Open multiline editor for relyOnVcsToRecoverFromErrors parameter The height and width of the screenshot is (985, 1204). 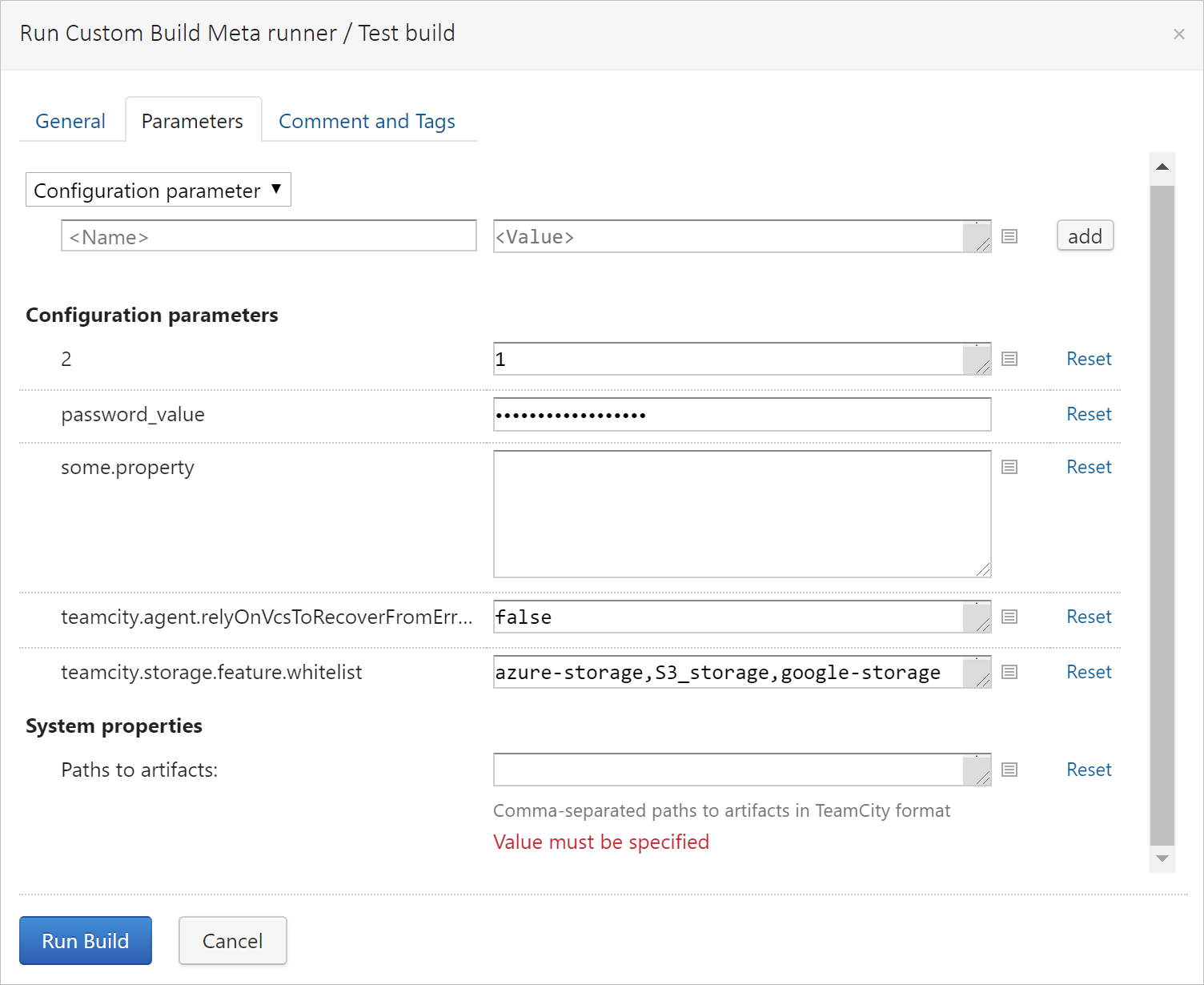[x=1009, y=617]
